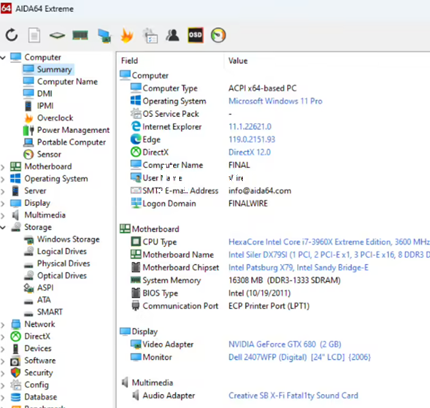Screen dimensions: 430x408
Task: Open Optical Drives tree item
Action: tap(55, 276)
